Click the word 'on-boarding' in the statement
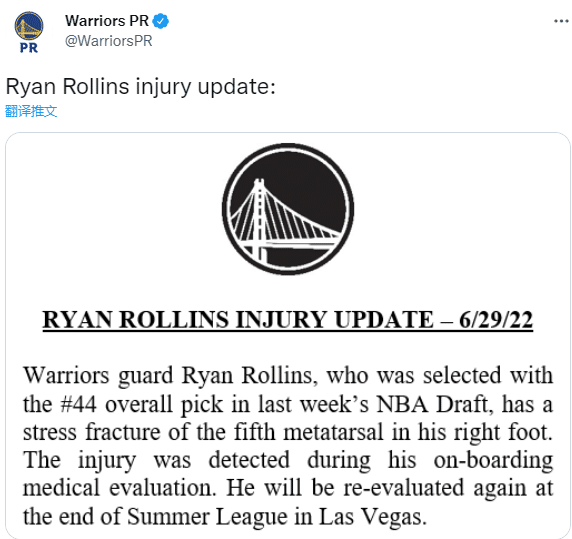 pyautogui.click(x=493, y=461)
